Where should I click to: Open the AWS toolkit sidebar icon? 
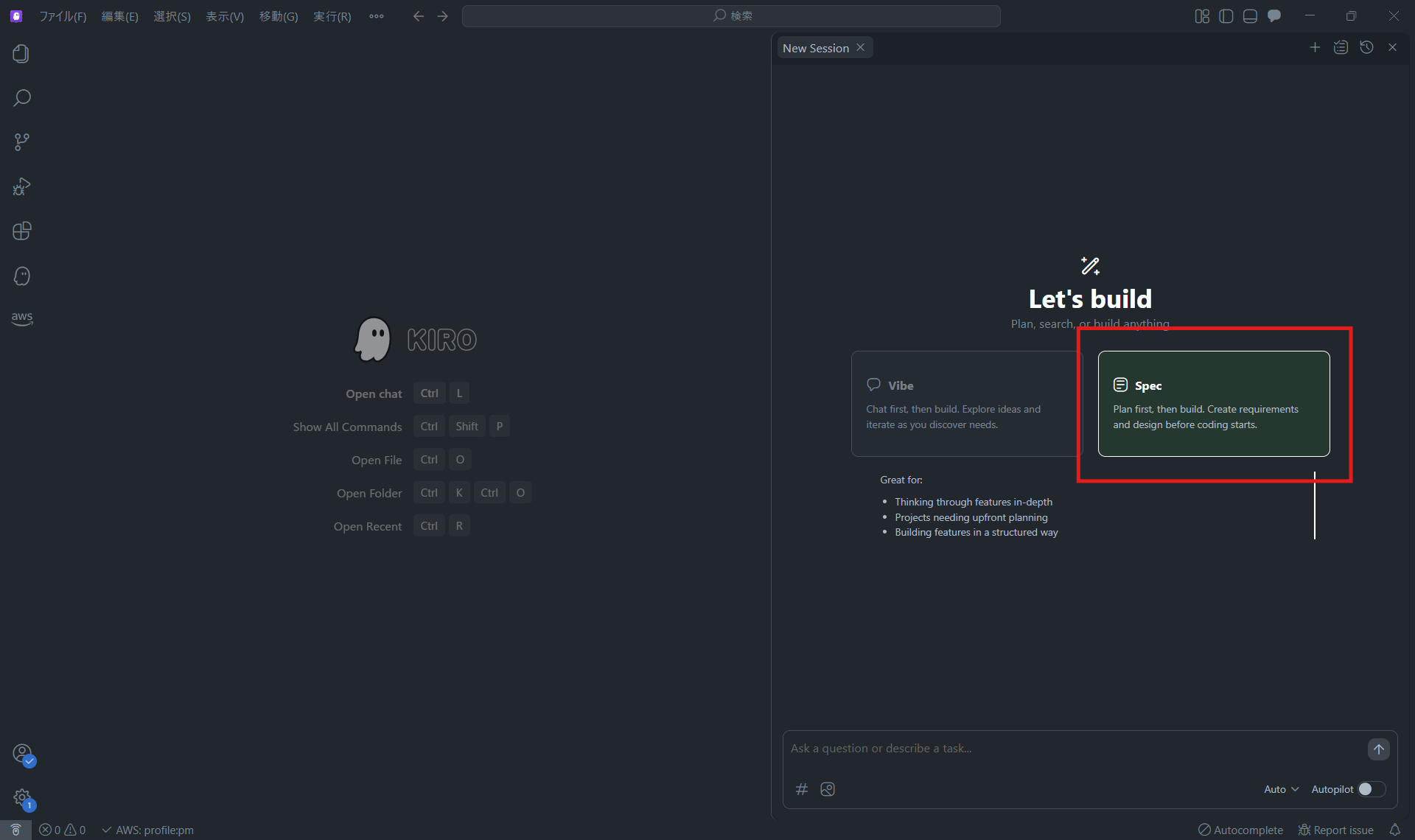(21, 318)
